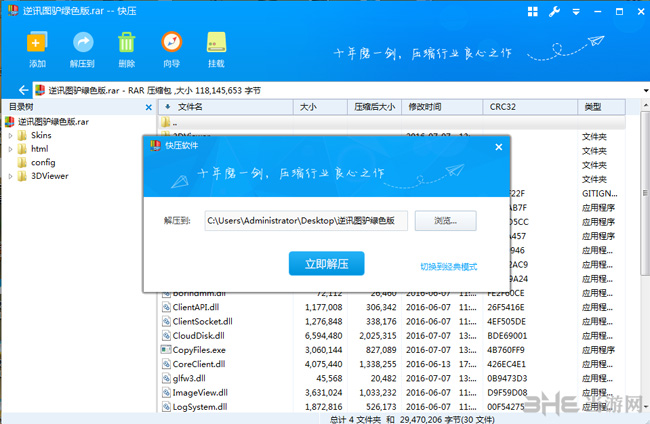The width and height of the screenshot is (650, 424).
Task: Click the 立即解压 extract now button
Action: tap(327, 264)
